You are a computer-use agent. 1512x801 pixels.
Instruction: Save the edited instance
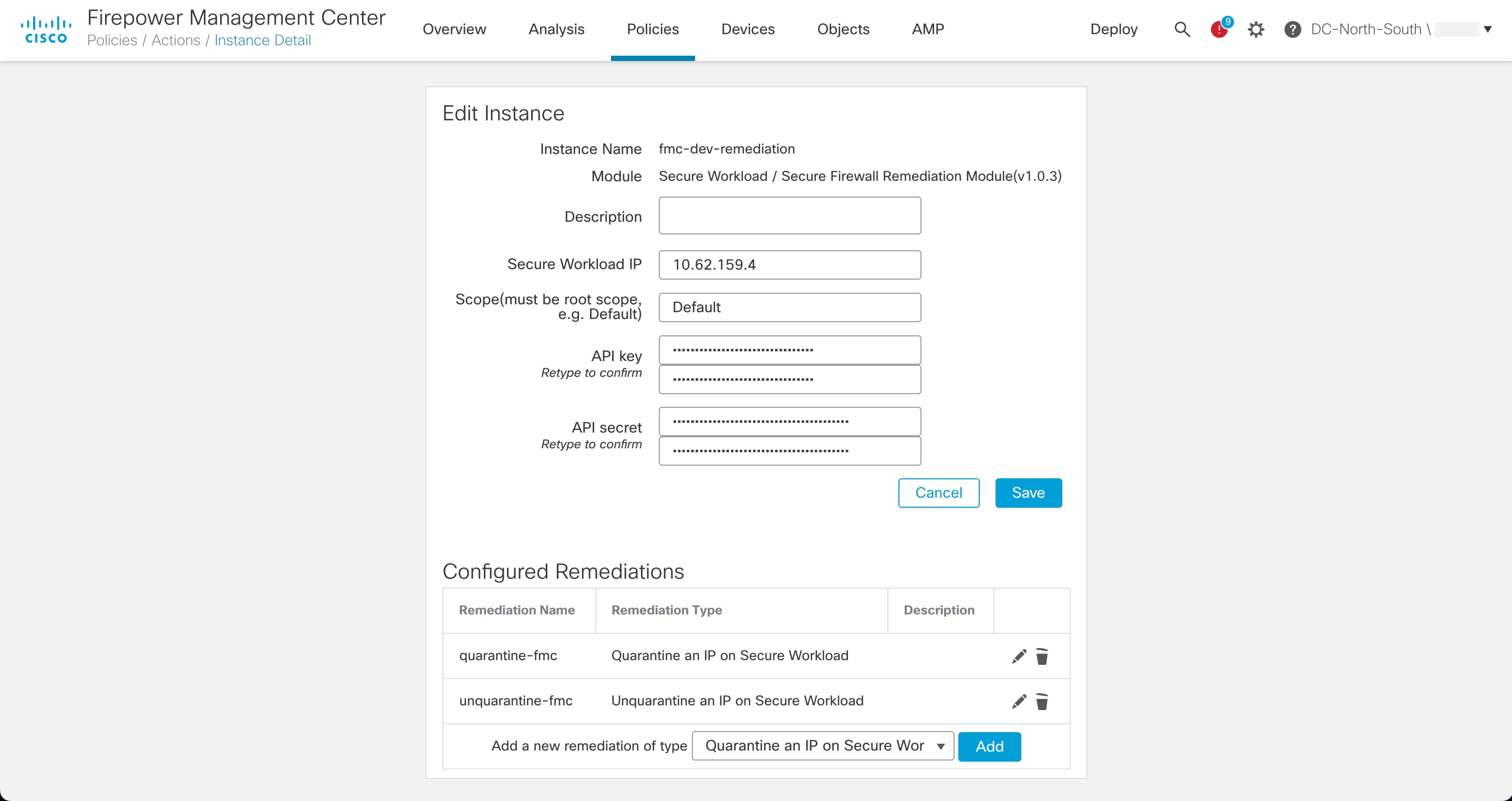tap(1028, 492)
